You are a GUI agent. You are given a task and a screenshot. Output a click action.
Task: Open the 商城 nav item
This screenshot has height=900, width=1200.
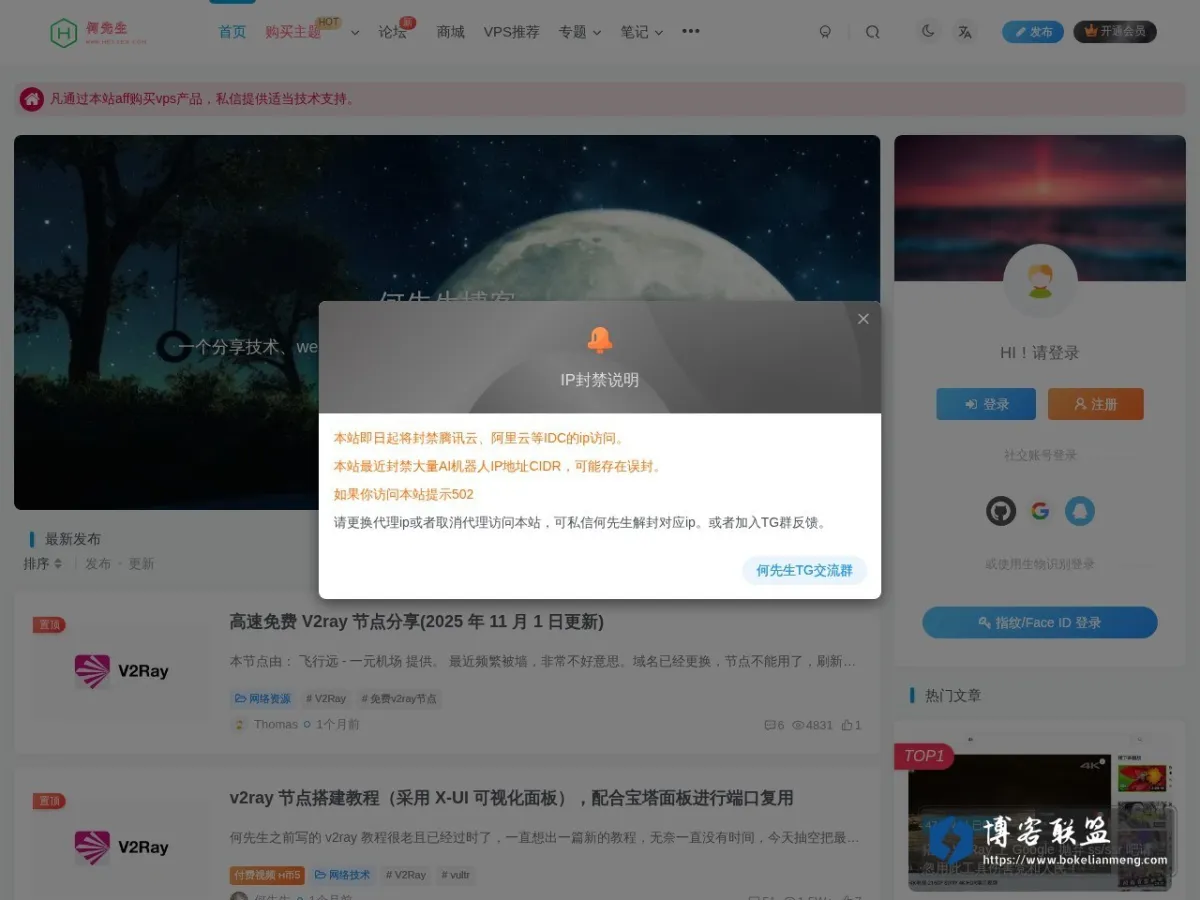450,32
